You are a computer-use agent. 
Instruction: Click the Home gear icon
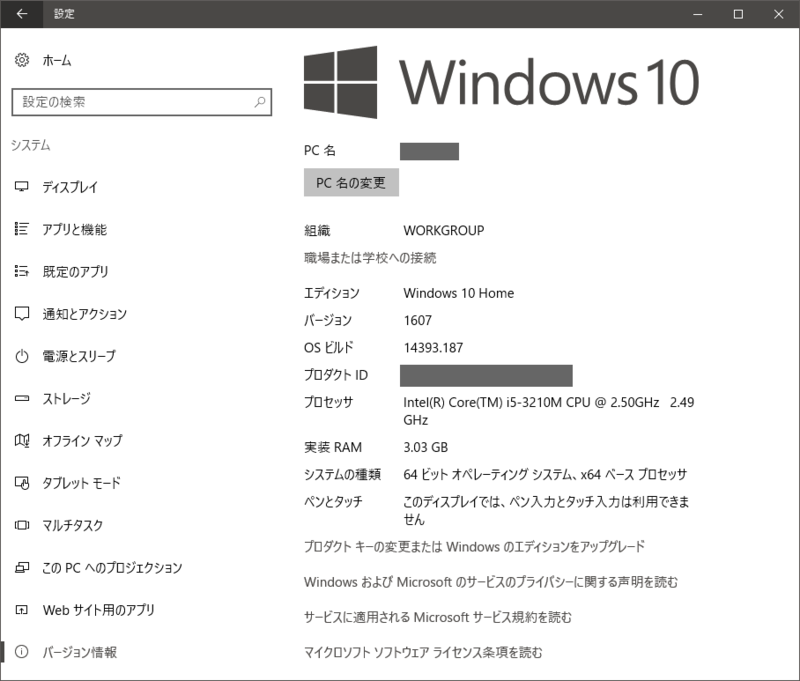[21, 60]
